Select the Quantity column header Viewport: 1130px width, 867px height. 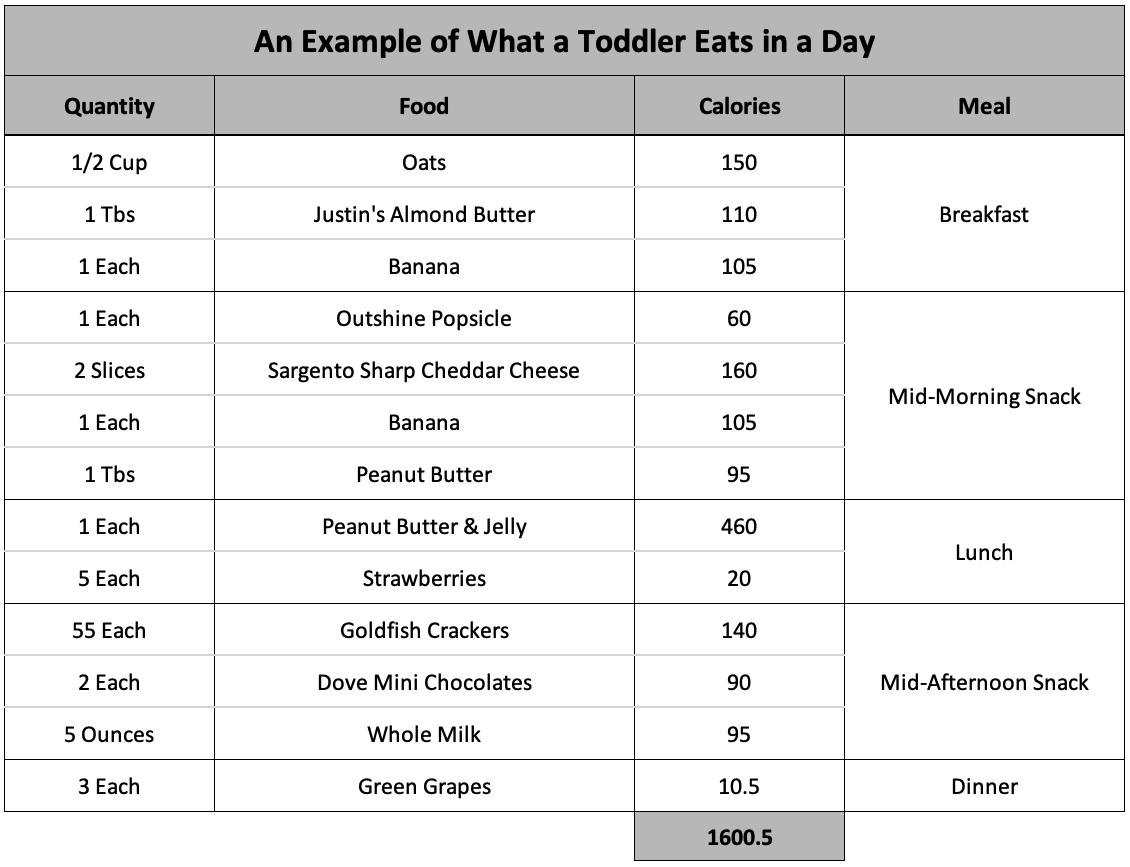pyautogui.click(x=109, y=106)
